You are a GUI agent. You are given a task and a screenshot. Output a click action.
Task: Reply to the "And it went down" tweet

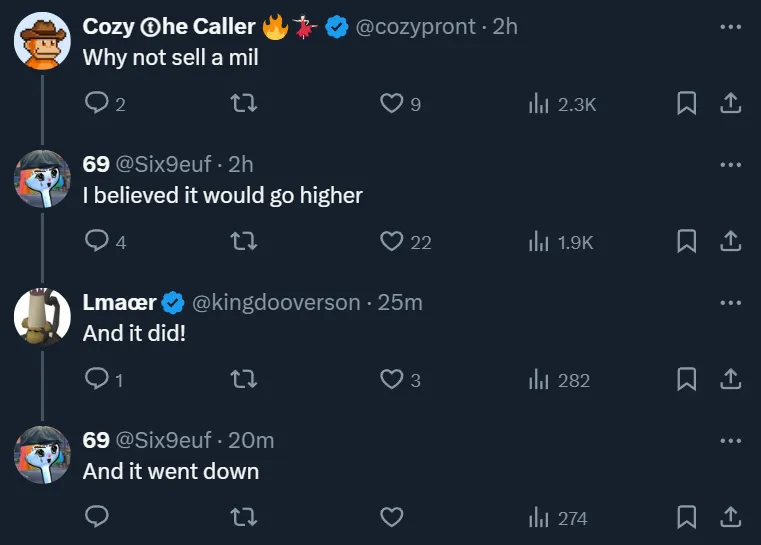(x=97, y=517)
